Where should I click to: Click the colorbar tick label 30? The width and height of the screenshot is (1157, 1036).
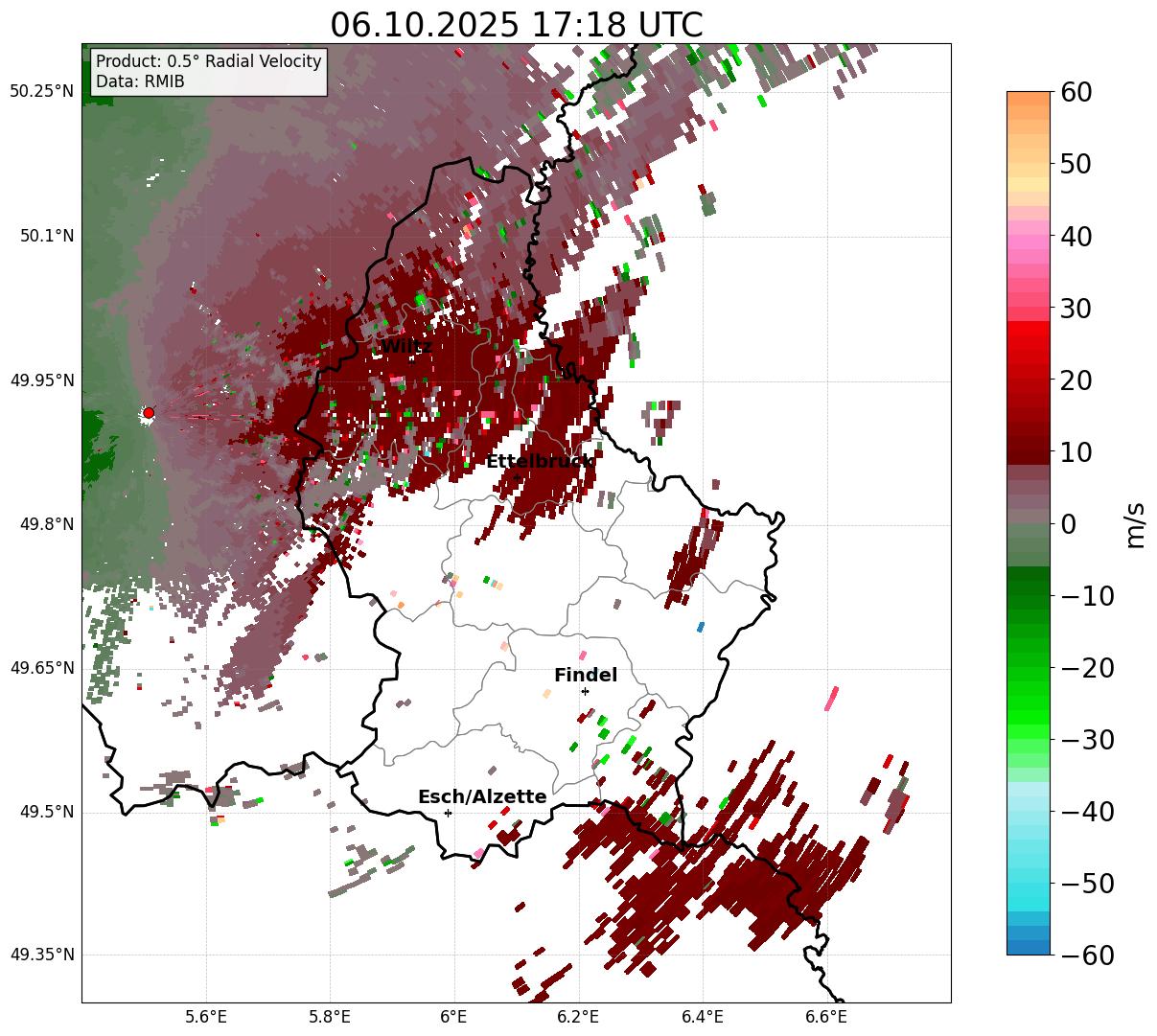point(1076,308)
